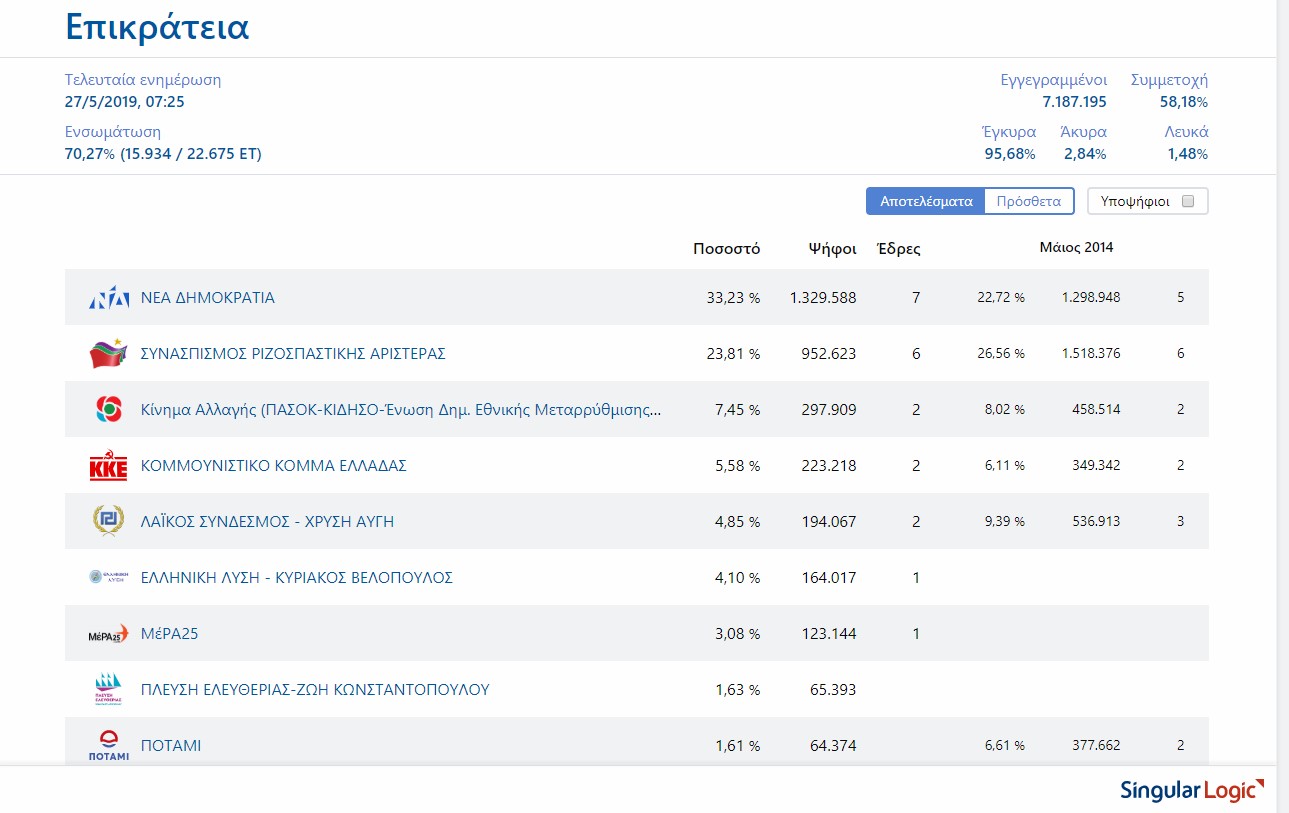Screen dimensions: 1289x813
Task: Open ΠΛΕΥΣΗ ΕΛΕΥΘΕΡΙΑΣ-ΖΩΗ ΚΩΝΣΤΑΝΤΟΠΟΥΛΟΥ link
Action: (315, 690)
